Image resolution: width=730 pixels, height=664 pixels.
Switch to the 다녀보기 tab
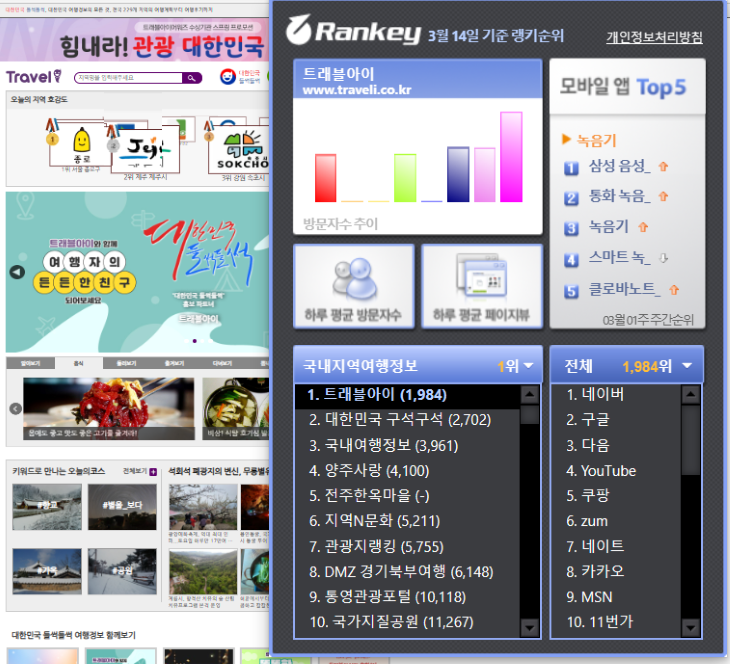point(222,363)
